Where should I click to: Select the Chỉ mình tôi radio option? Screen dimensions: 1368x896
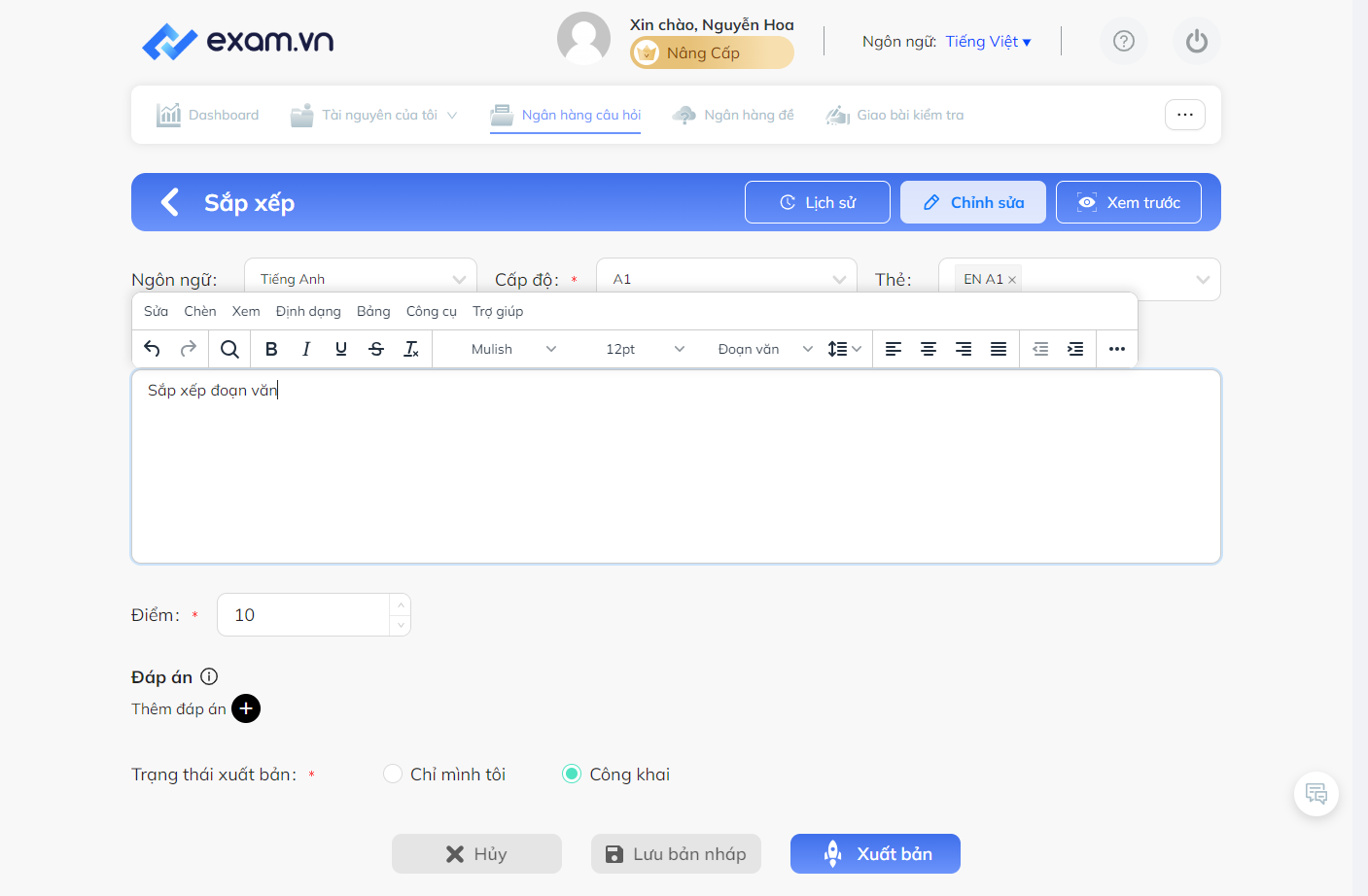393,774
